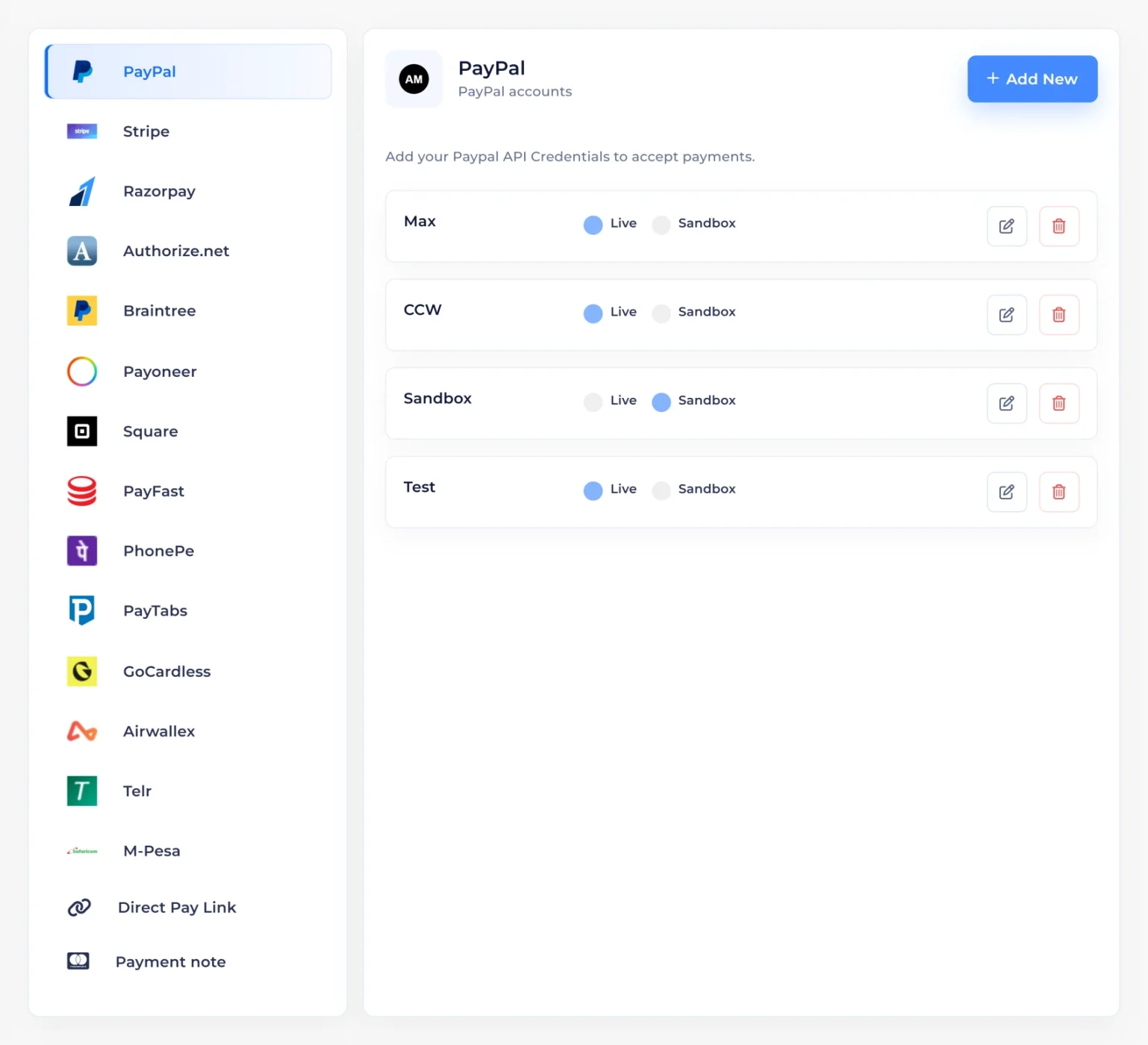Open PayTabs payment settings

[188, 611]
